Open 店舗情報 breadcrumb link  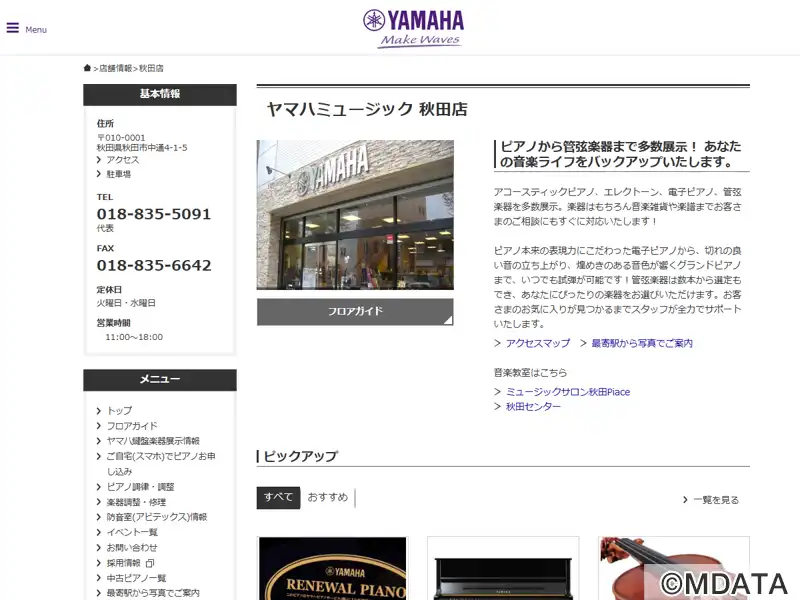coord(115,68)
